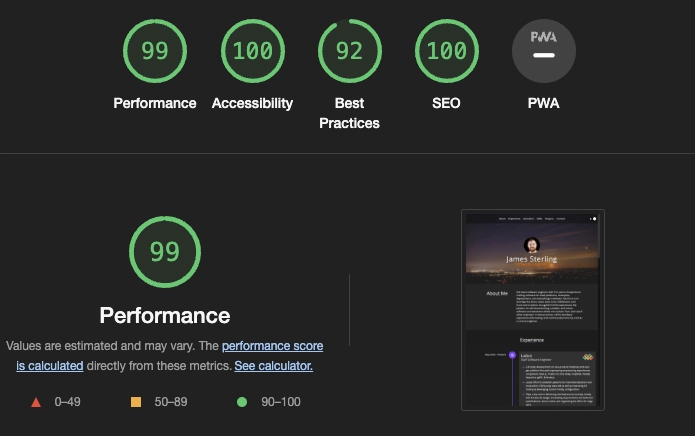This screenshot has width=695, height=436.
Task: Click the final page screenshot thumbnail
Action: pyautogui.click(x=533, y=310)
